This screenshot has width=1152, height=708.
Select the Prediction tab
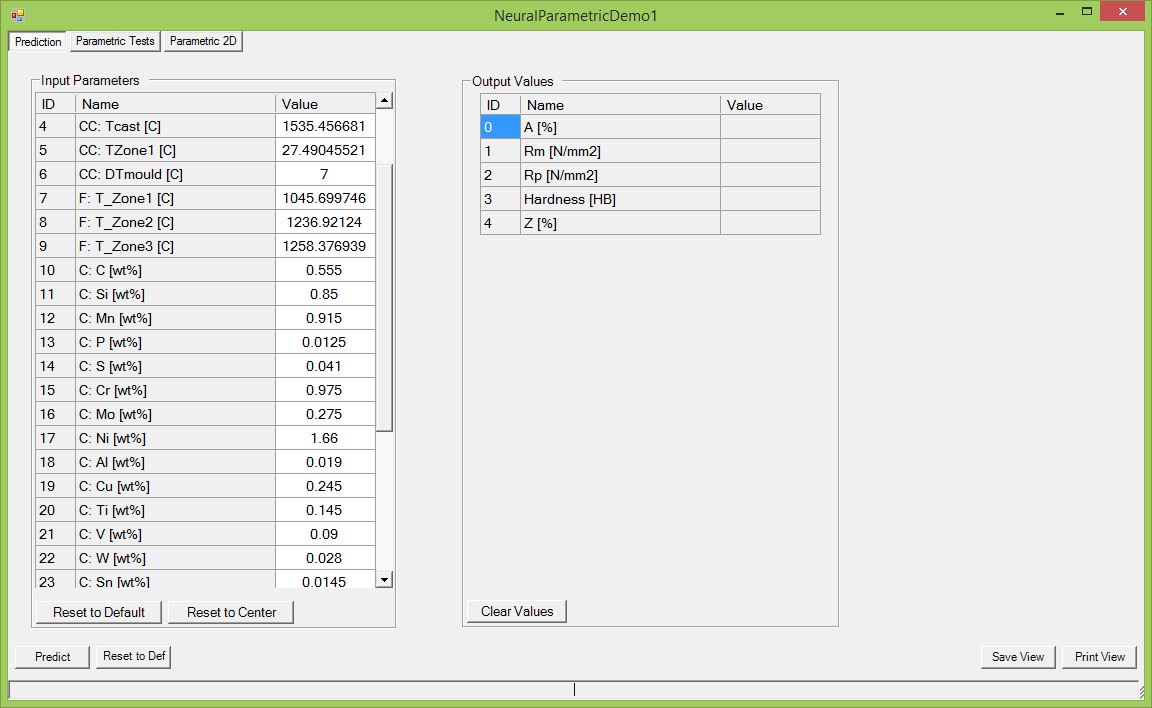tap(36, 41)
